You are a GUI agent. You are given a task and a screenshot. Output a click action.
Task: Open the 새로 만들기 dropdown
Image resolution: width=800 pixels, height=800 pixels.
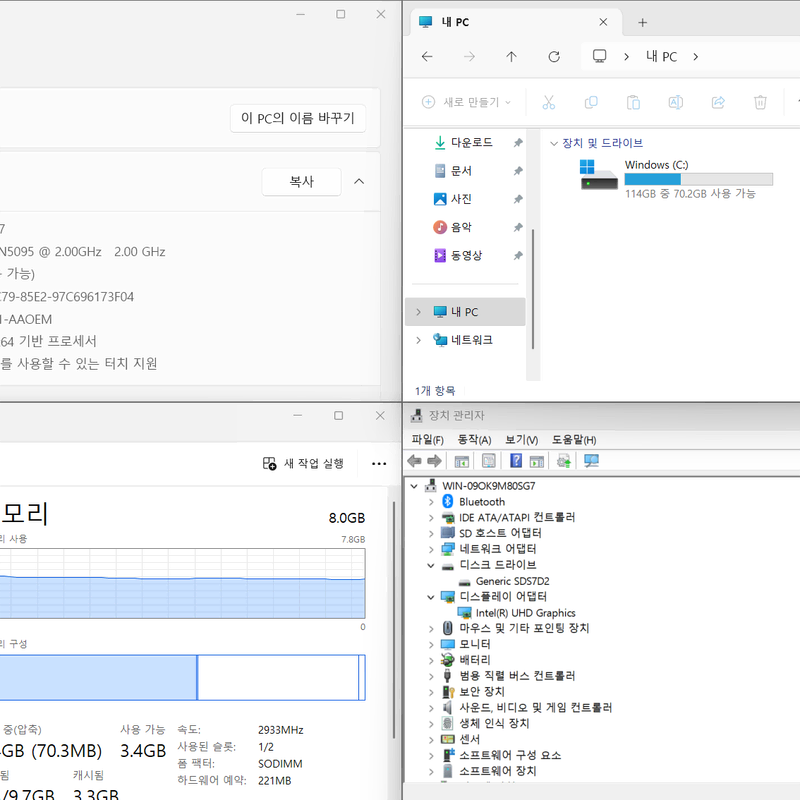(466, 102)
